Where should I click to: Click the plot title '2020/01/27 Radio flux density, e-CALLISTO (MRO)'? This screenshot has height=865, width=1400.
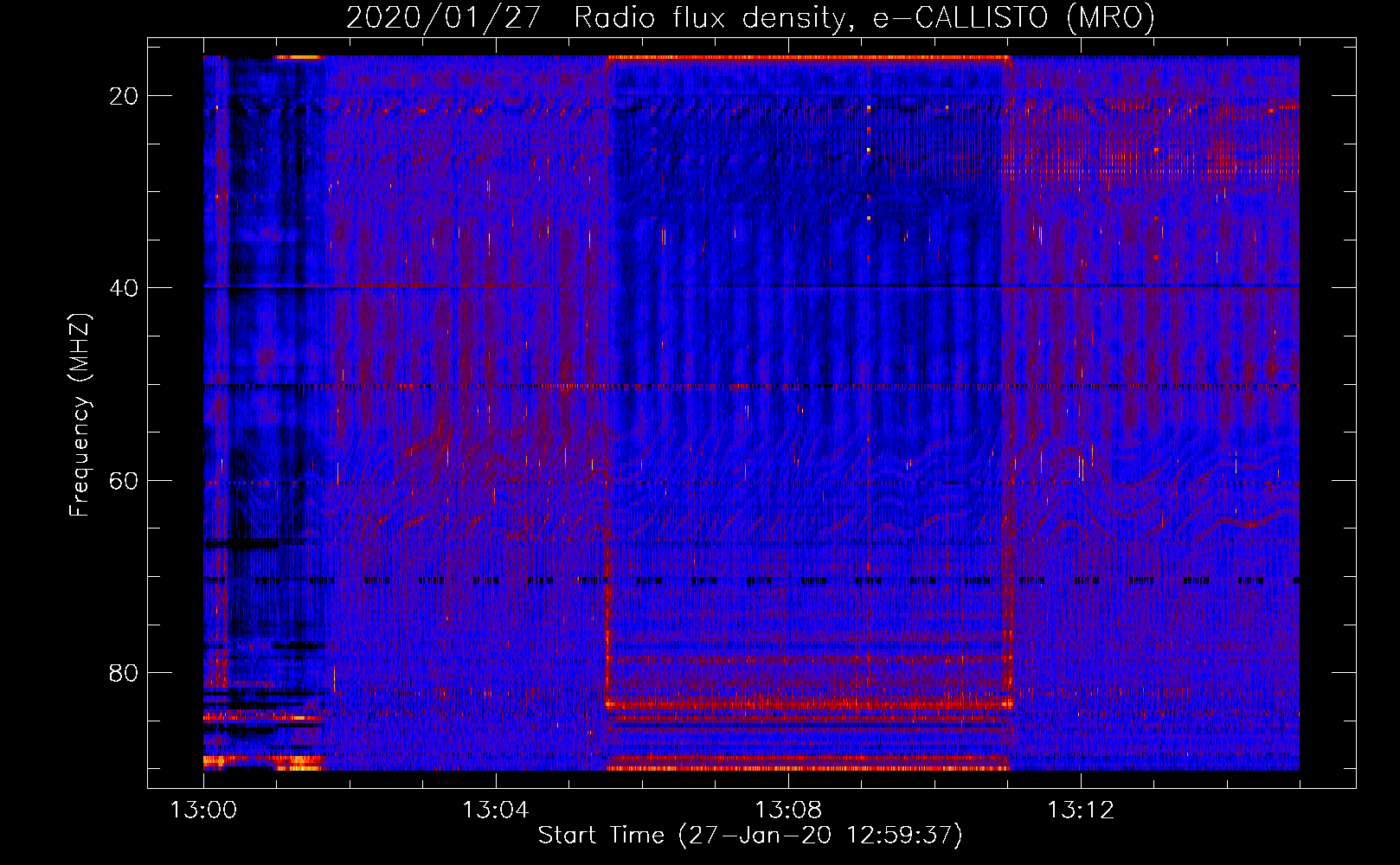coord(750,16)
